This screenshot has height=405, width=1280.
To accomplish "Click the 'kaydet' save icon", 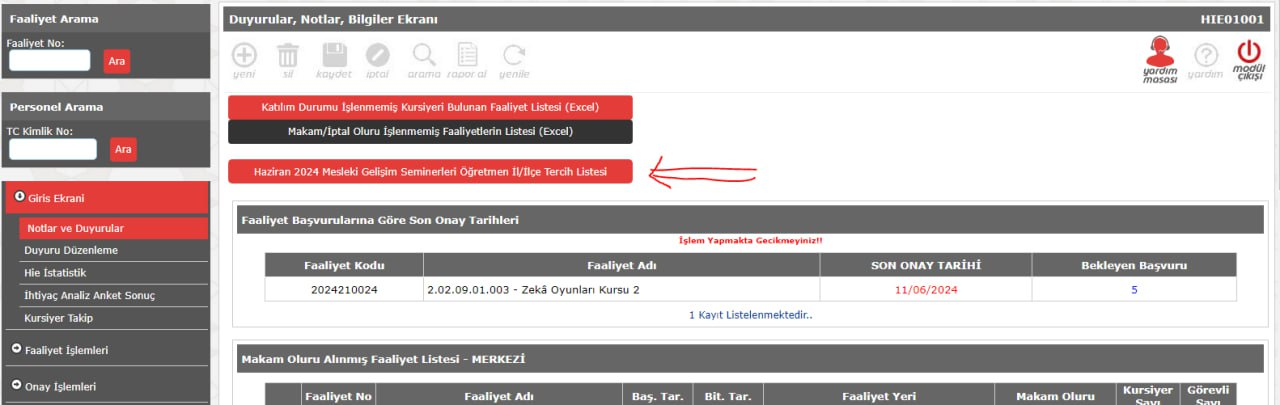I will 334,55.
